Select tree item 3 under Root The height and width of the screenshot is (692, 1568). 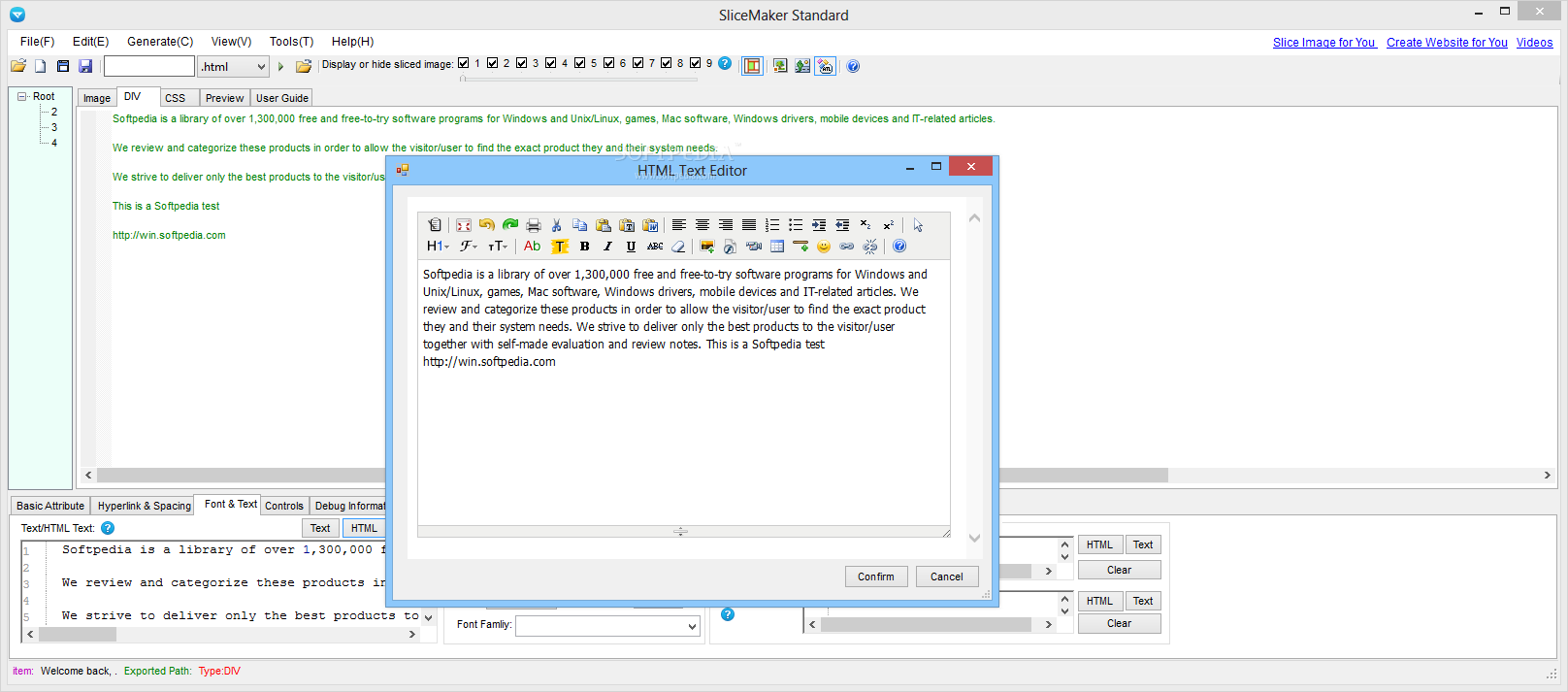pyautogui.click(x=54, y=127)
